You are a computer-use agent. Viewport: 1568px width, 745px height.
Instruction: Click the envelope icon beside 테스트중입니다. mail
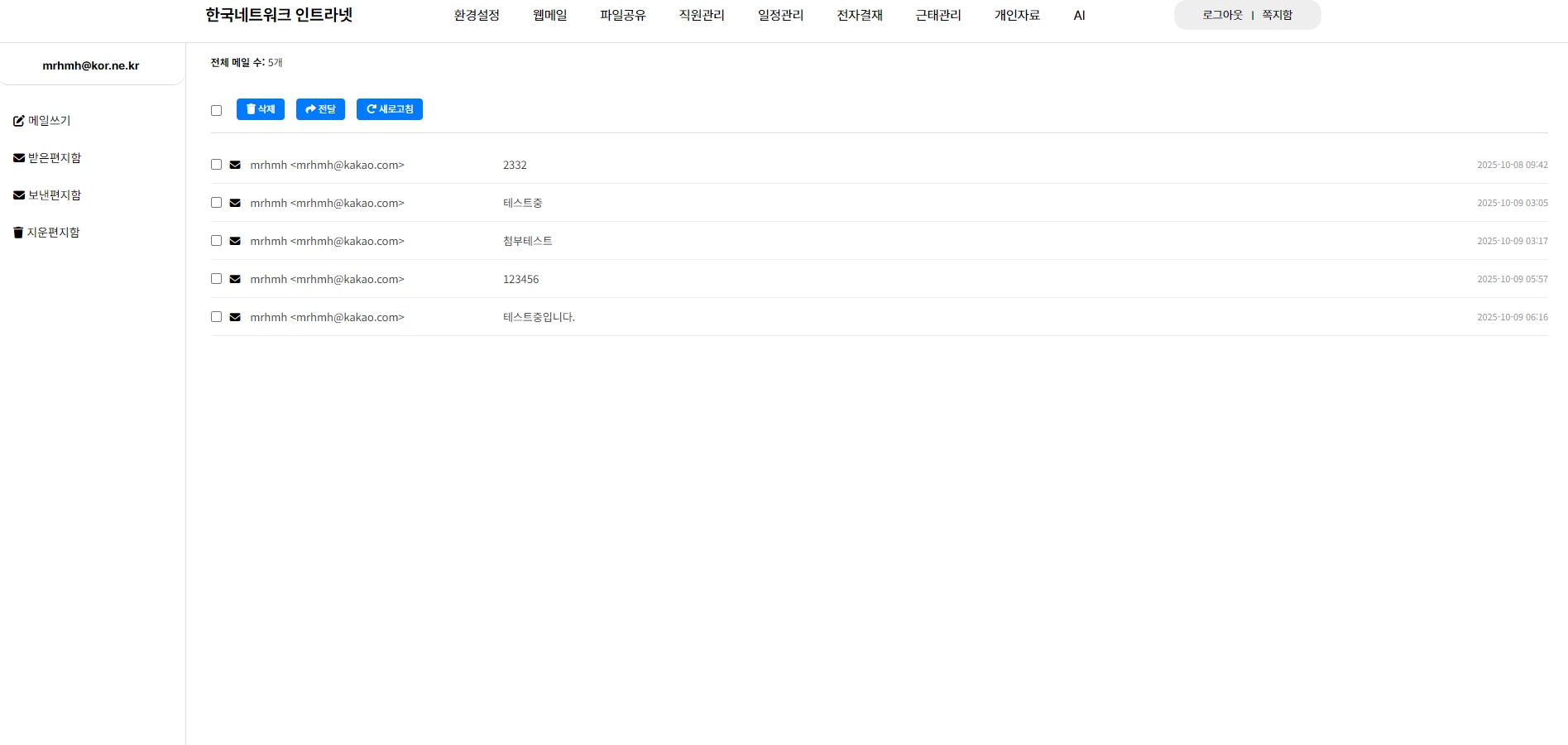235,317
